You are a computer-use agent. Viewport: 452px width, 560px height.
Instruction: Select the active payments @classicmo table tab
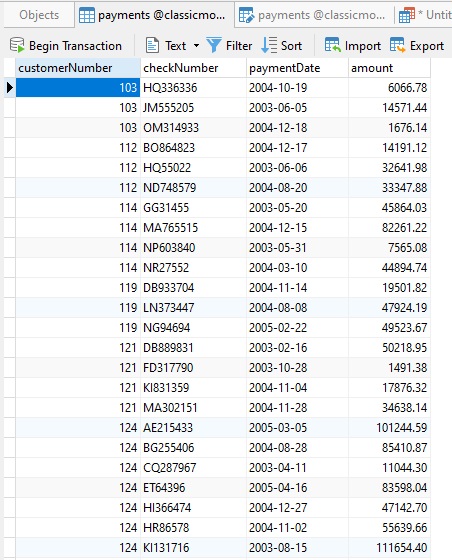tap(155, 15)
